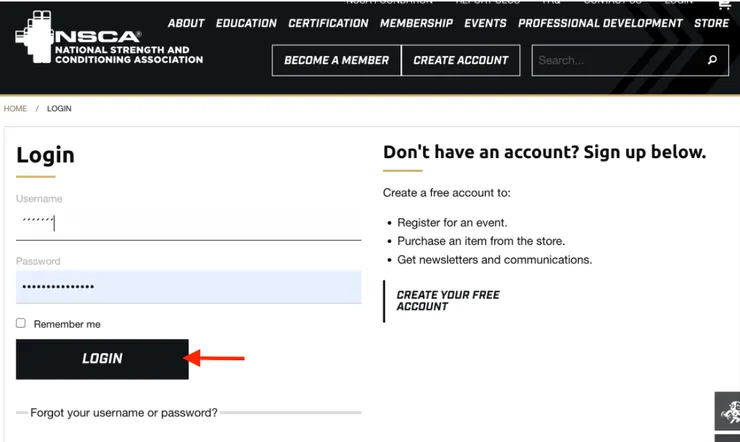Toggle the Remember me checkbox
The width and height of the screenshot is (740, 442).
pyautogui.click(x=21, y=324)
